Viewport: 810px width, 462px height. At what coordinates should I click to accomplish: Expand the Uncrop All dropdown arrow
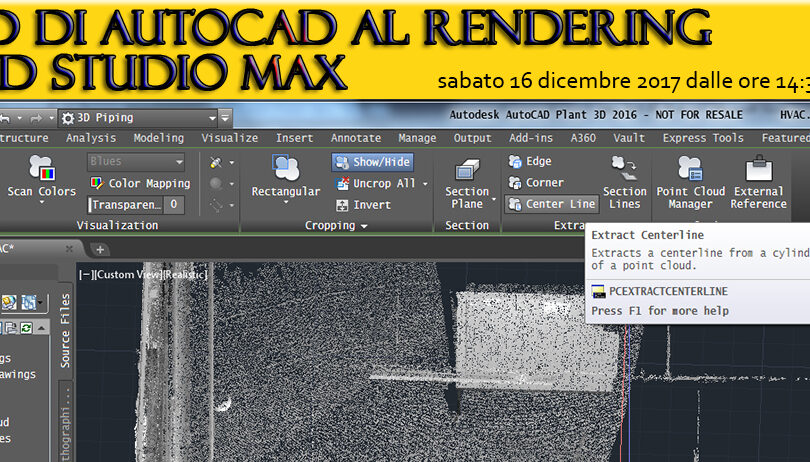click(425, 183)
